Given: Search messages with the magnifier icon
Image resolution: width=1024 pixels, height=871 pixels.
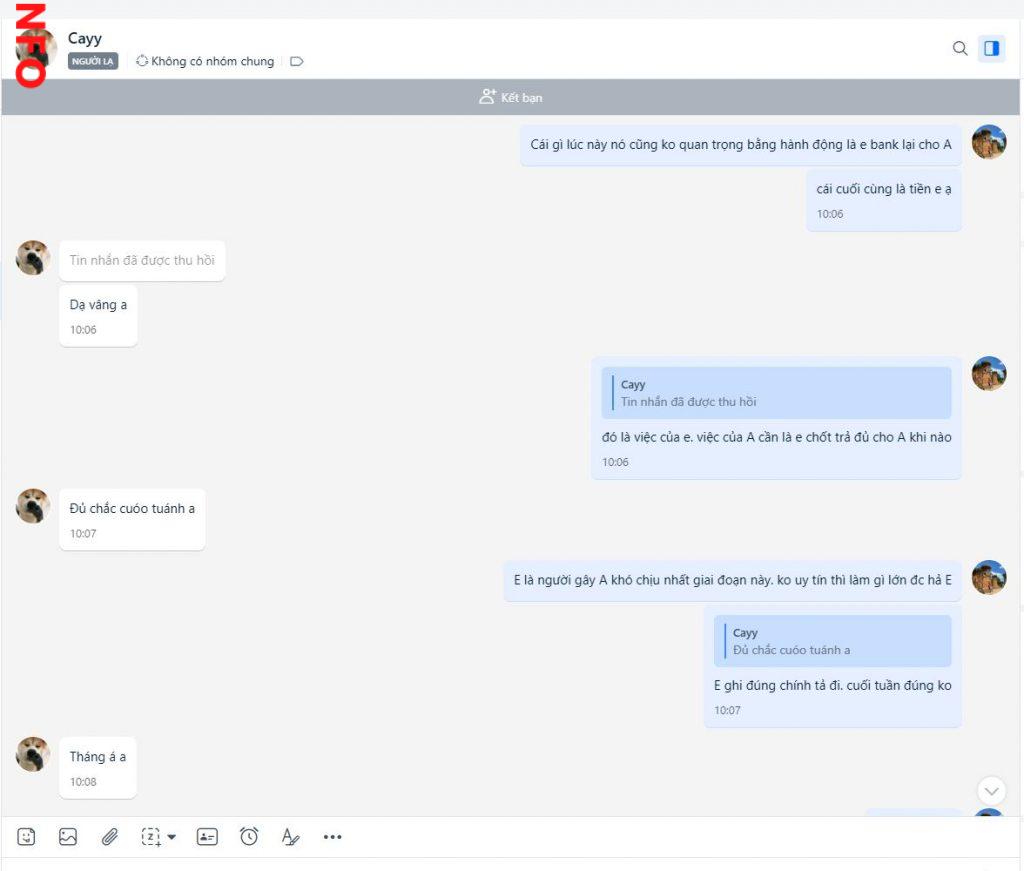Looking at the screenshot, I should coord(960,48).
